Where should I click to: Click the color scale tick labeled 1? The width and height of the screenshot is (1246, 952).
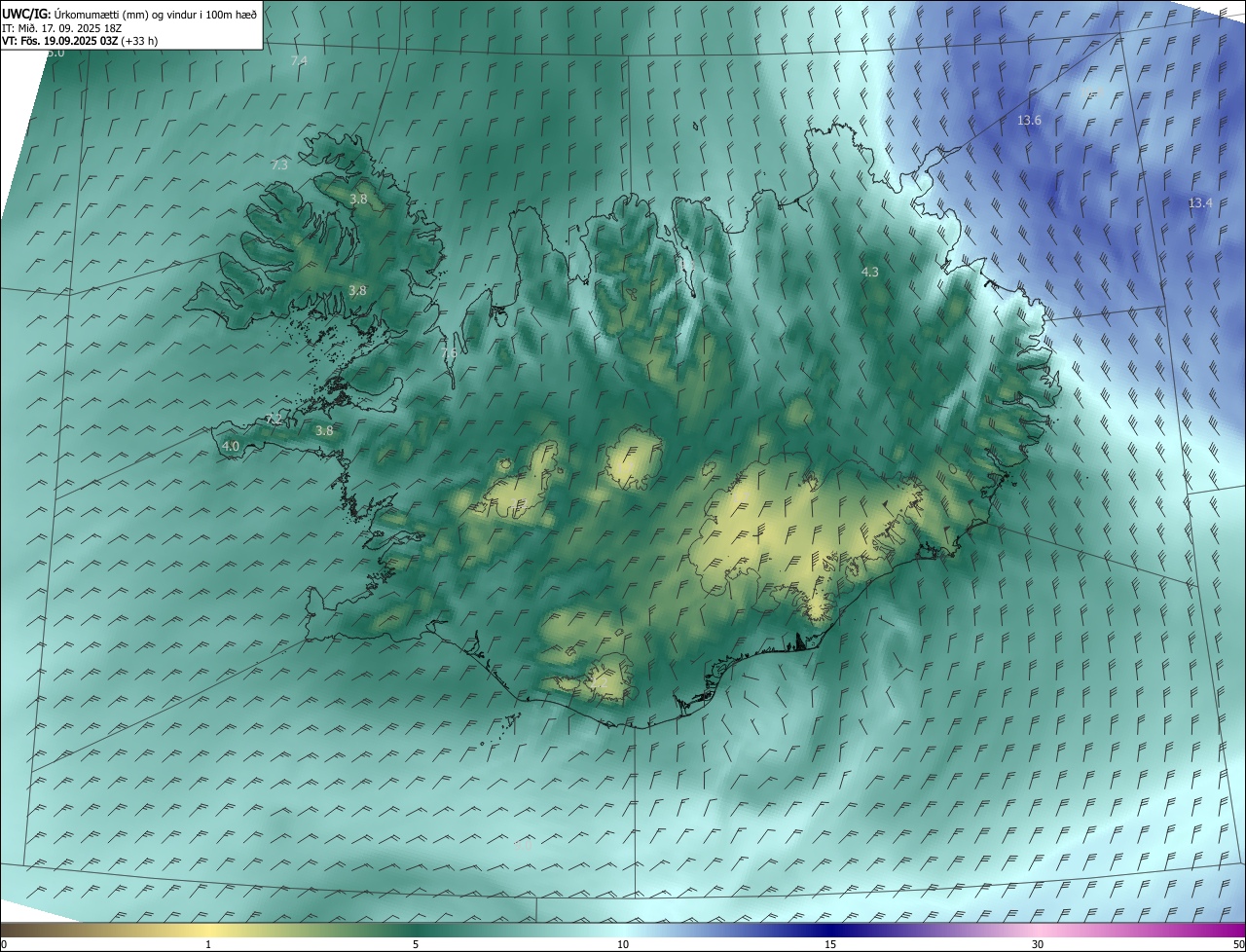(x=208, y=945)
